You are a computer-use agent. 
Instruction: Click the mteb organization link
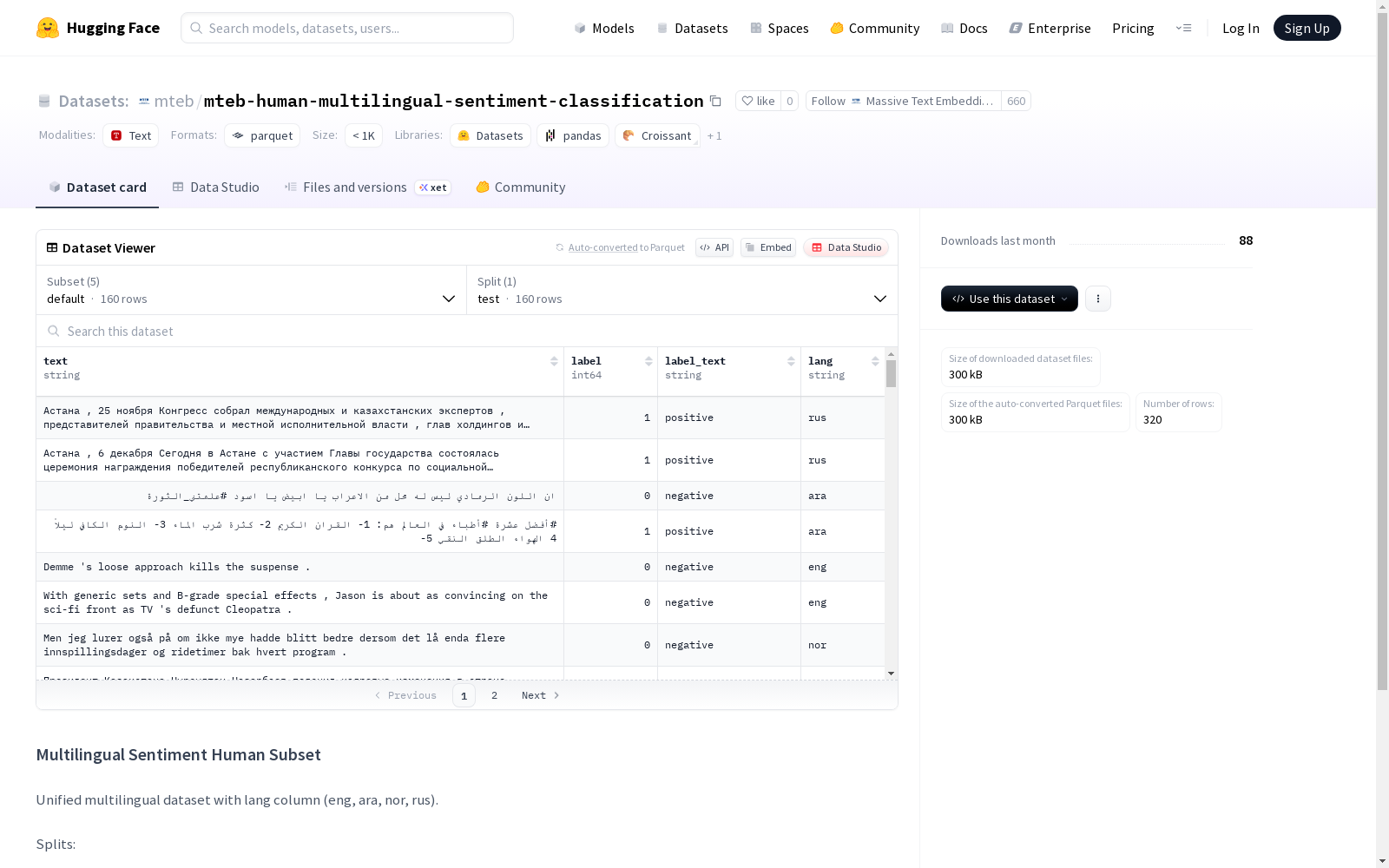tap(174, 101)
